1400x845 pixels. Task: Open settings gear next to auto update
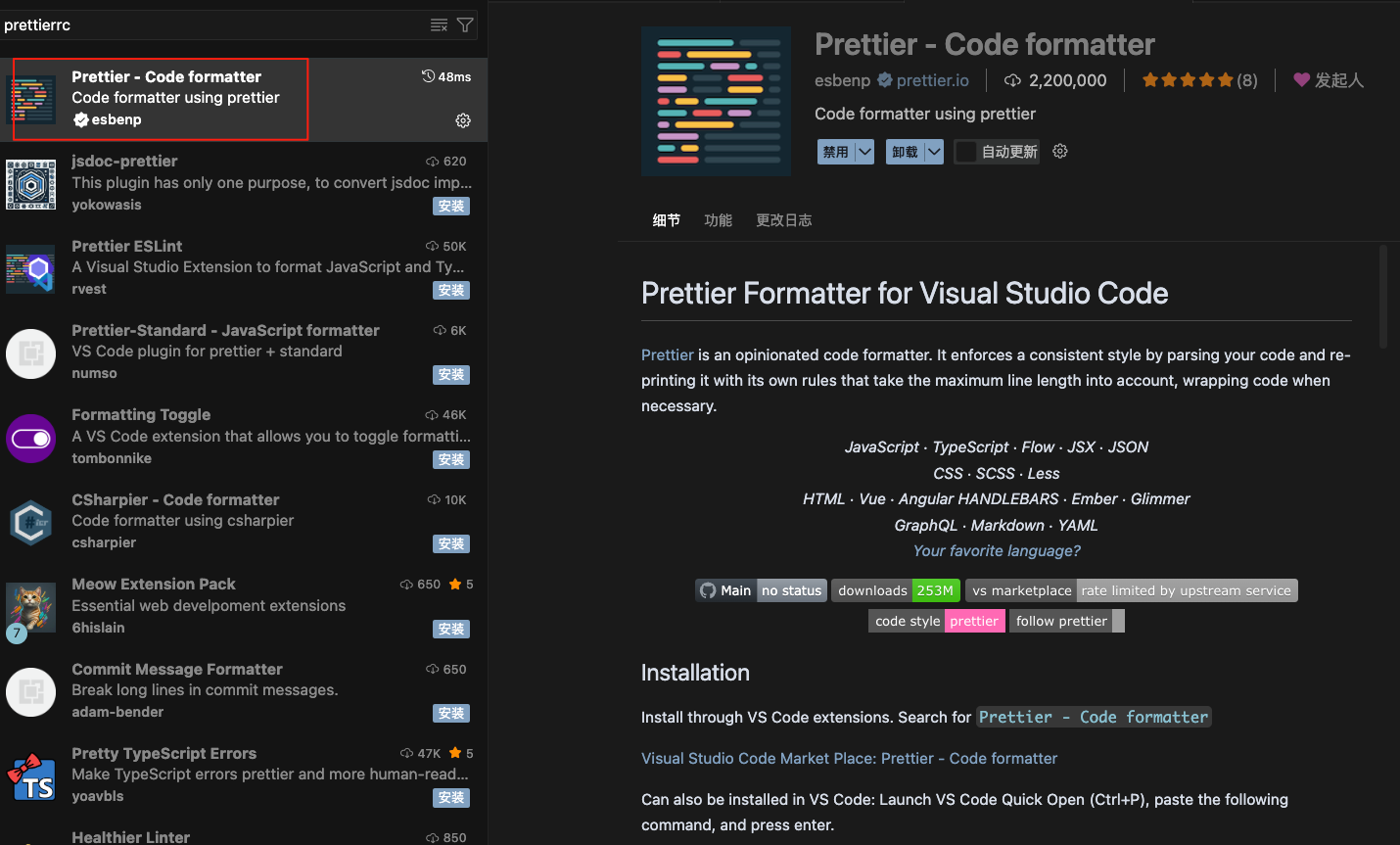[1059, 151]
